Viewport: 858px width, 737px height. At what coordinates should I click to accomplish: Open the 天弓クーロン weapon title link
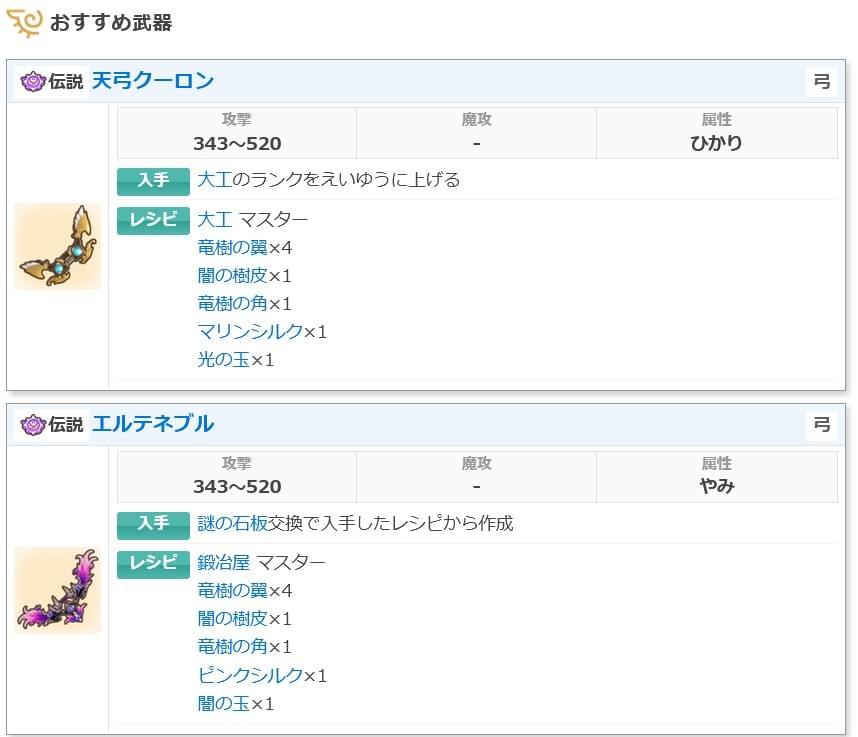(x=153, y=81)
